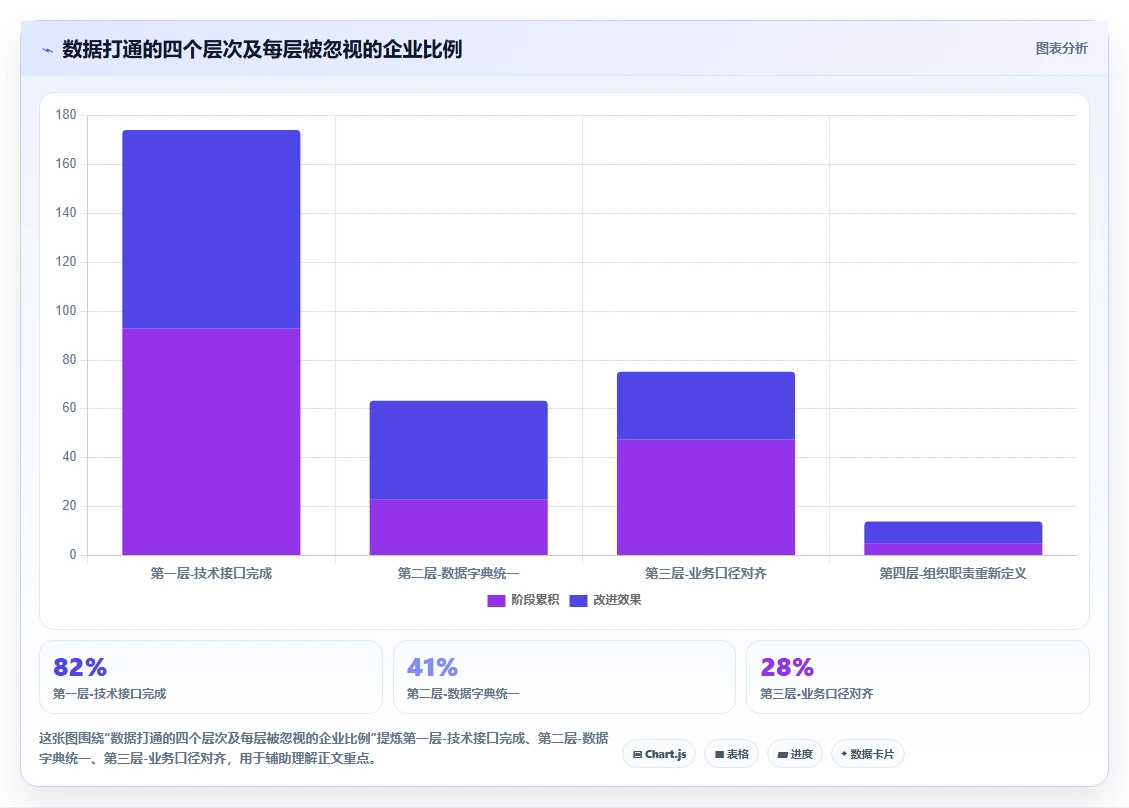Click the purple bar segment for 第三层-业务口径对齐
Screen dimensions: 1129x808
[706, 497]
